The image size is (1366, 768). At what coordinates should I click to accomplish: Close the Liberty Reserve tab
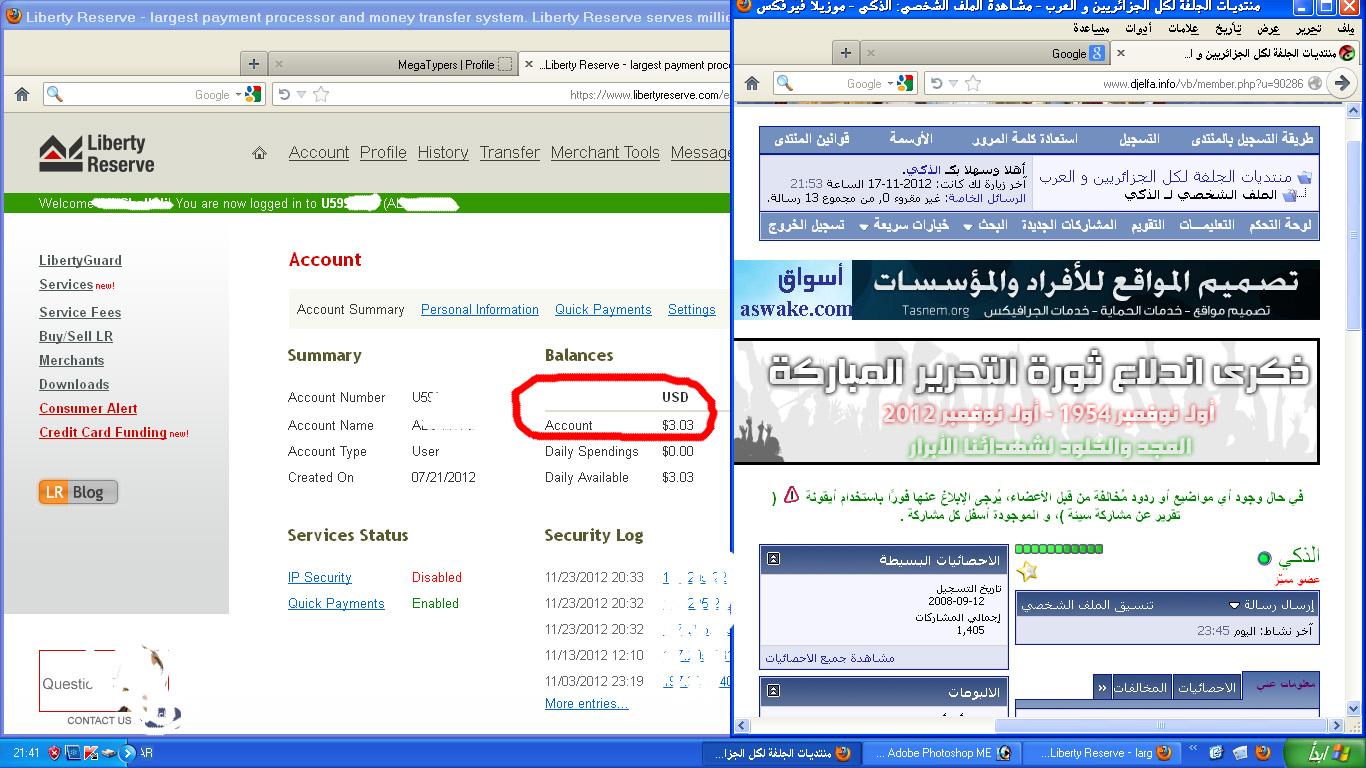pos(529,64)
